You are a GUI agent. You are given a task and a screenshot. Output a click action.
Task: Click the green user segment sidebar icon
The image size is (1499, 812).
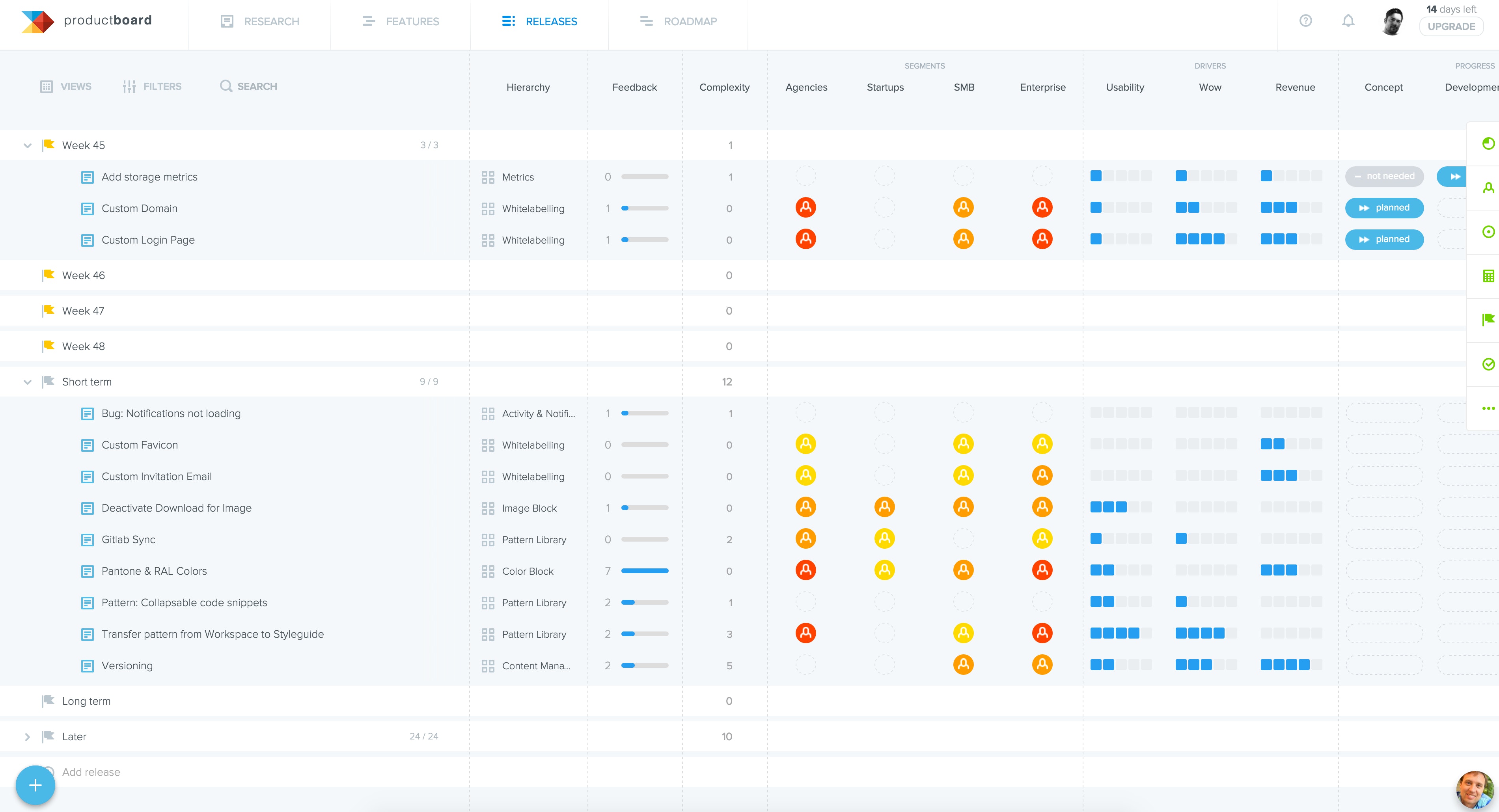[x=1488, y=188]
